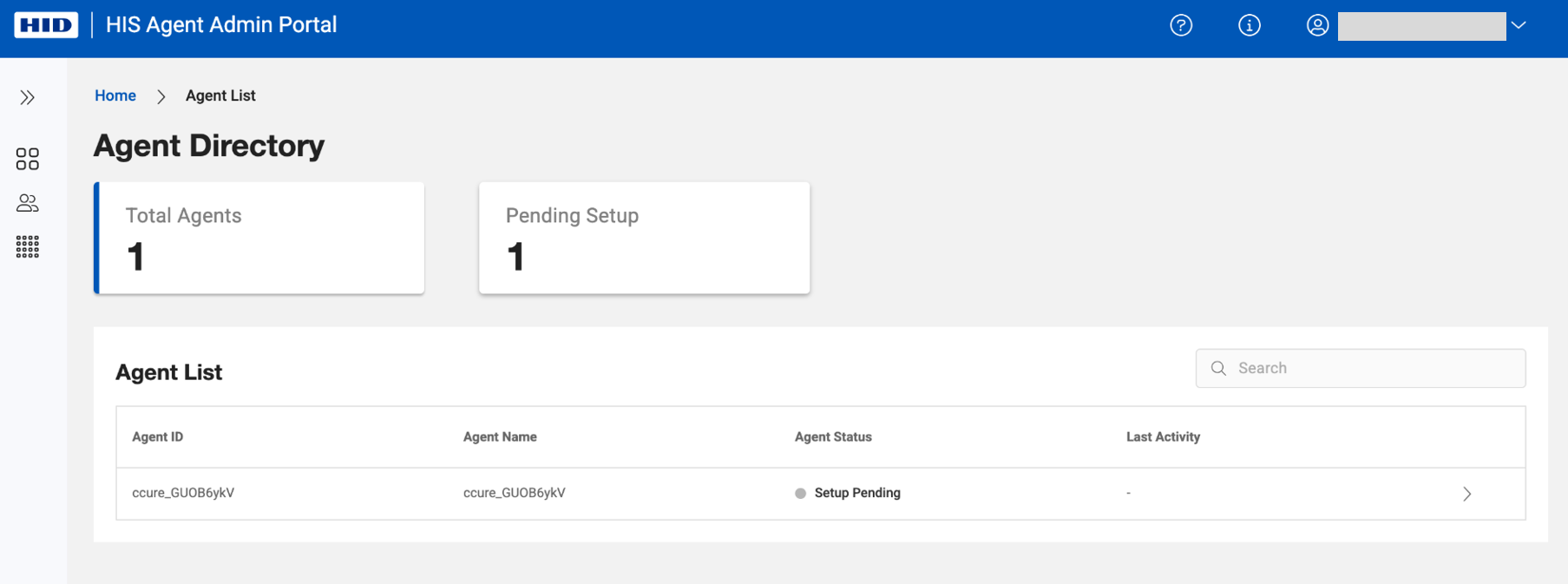Select the Pending Setup card
The image size is (1568, 584).
(x=644, y=238)
